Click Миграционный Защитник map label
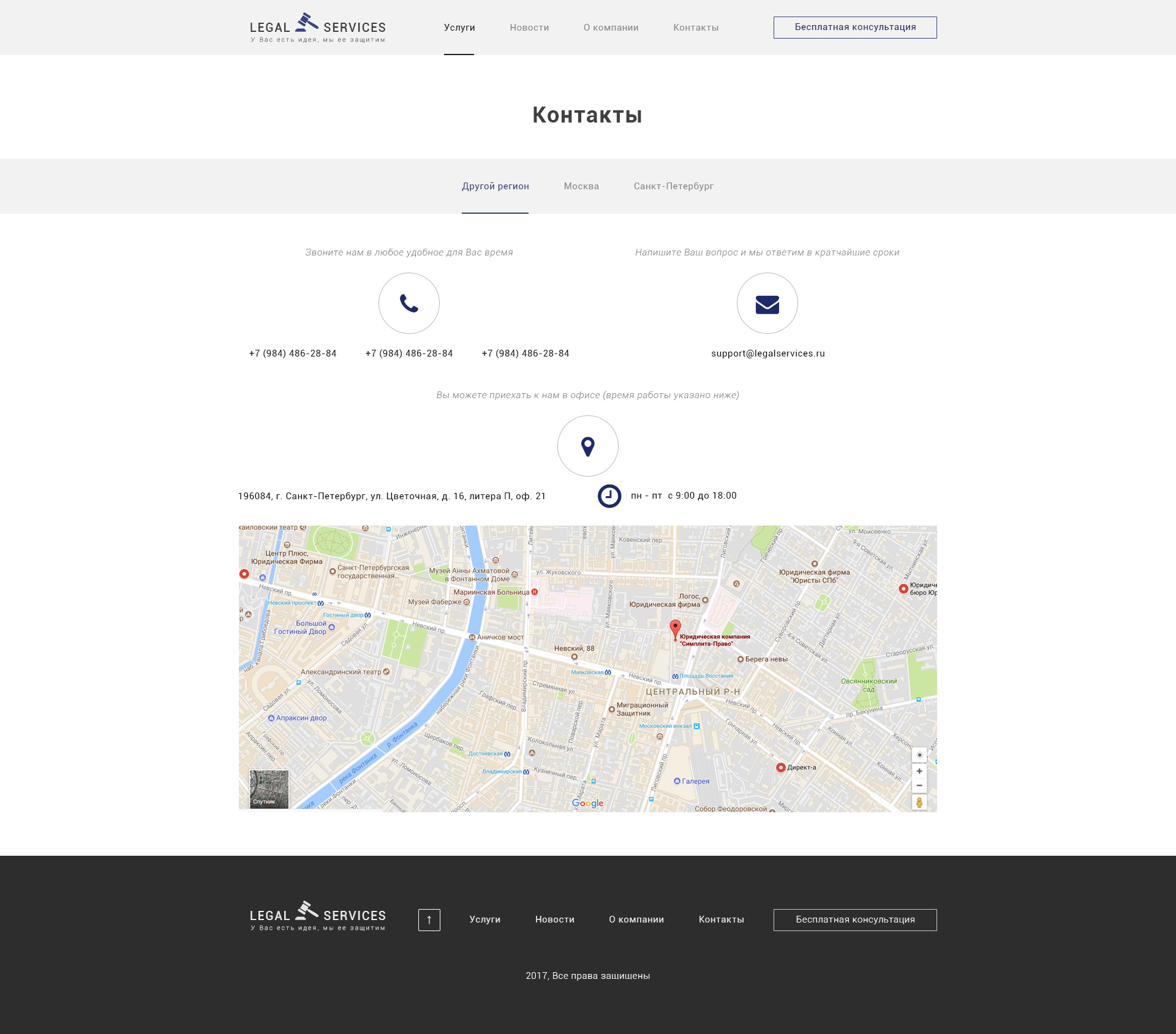Screen dimensions: 1176x1034 [642, 709]
